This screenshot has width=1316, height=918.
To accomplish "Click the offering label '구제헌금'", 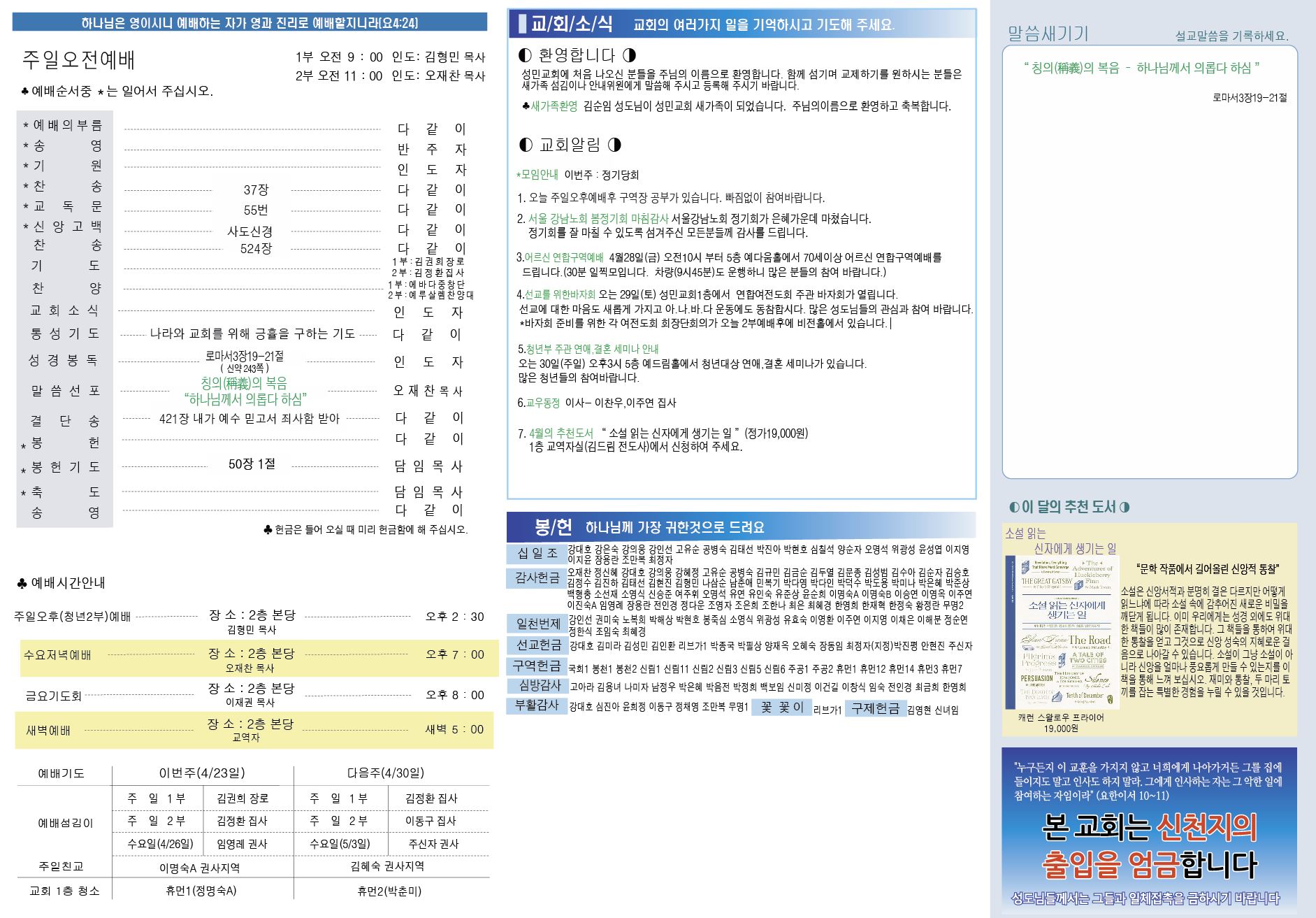I will 876,708.
